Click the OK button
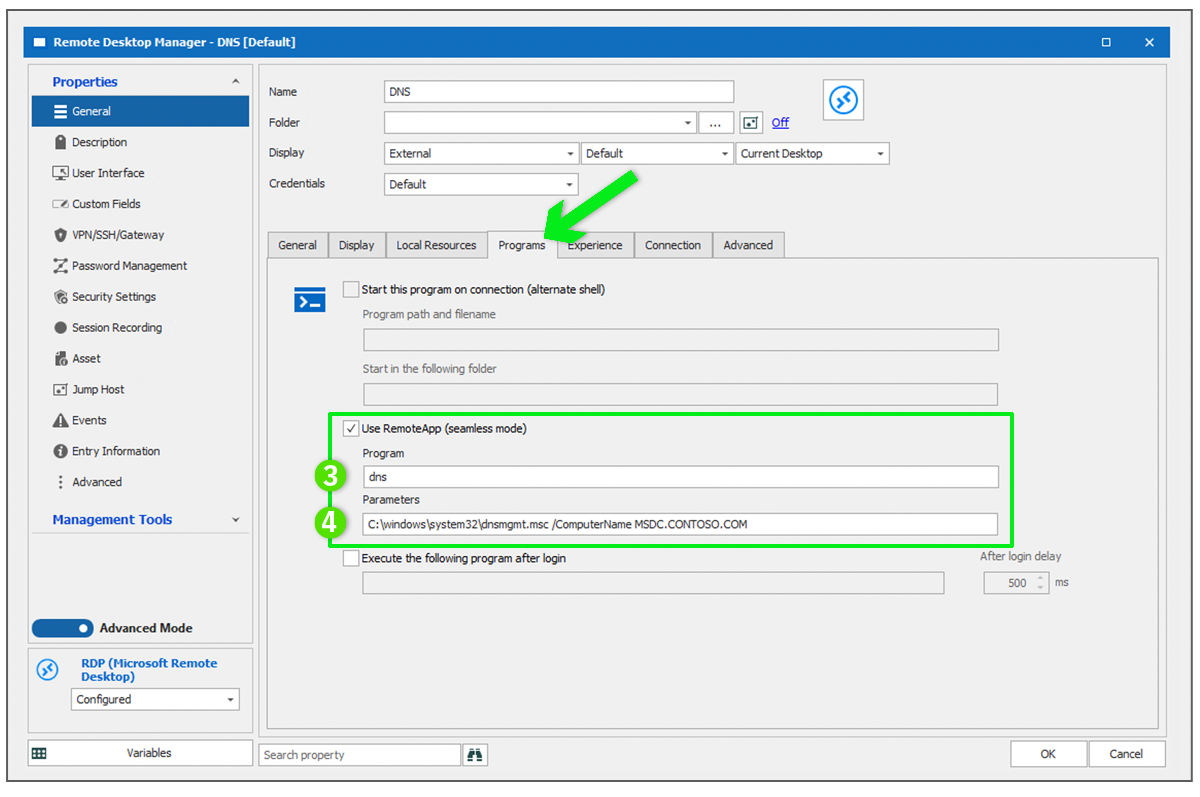This screenshot has height=797, width=1200. [x=1047, y=754]
